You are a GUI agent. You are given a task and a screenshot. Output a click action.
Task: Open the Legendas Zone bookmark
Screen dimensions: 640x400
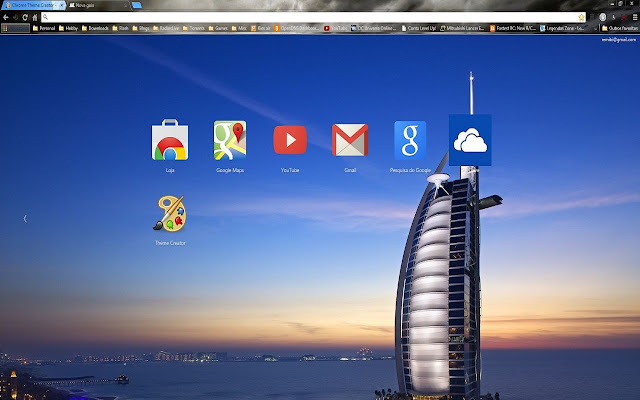(x=562, y=28)
